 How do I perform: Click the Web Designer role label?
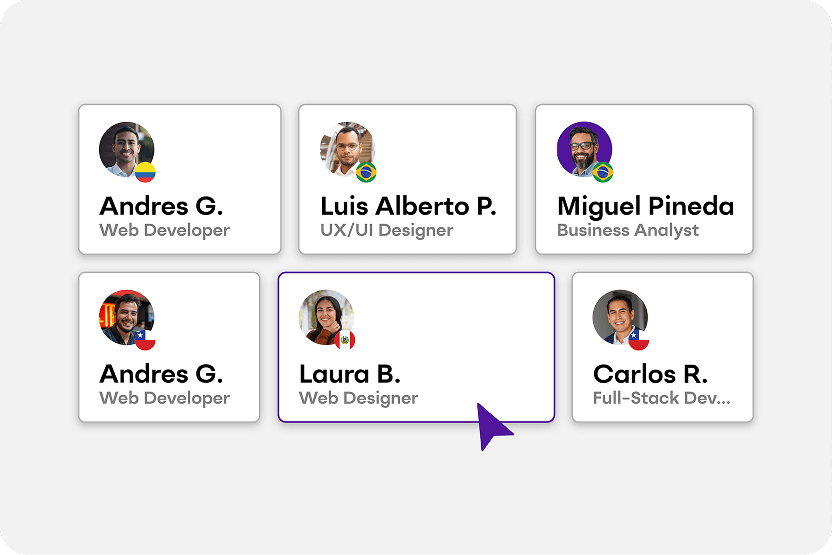[359, 399]
